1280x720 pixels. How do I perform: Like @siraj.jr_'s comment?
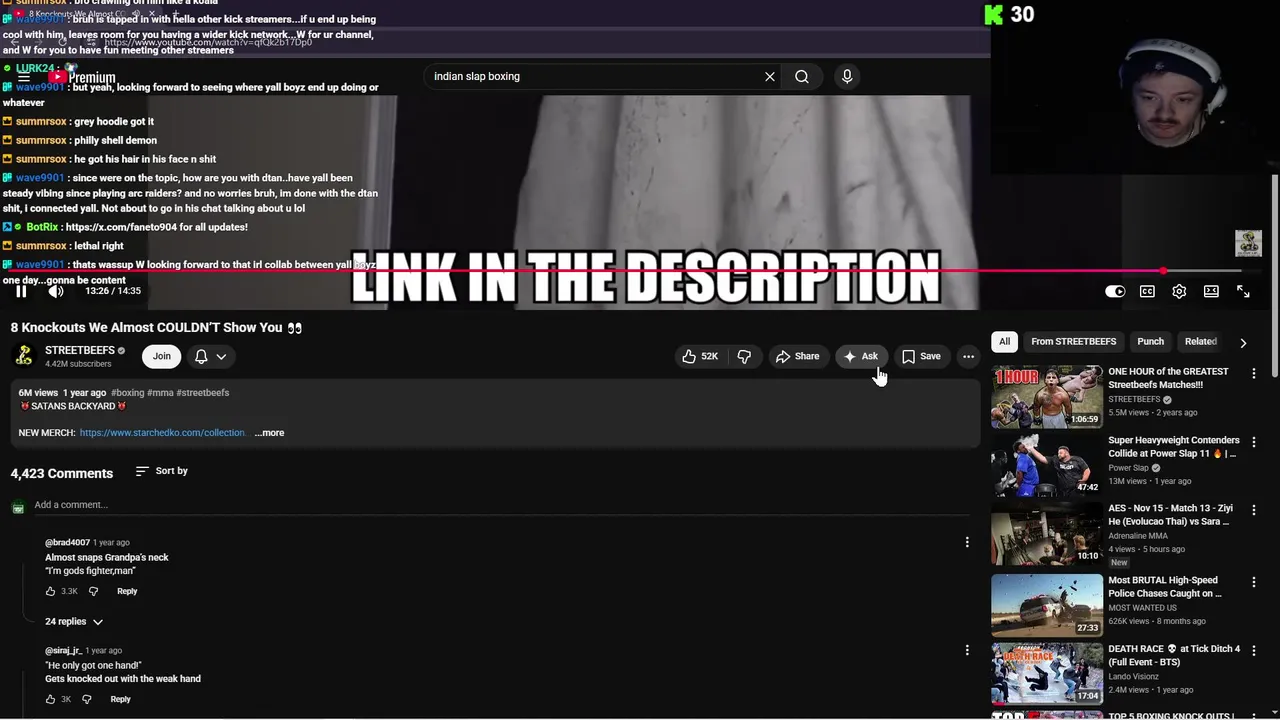tap(51, 699)
